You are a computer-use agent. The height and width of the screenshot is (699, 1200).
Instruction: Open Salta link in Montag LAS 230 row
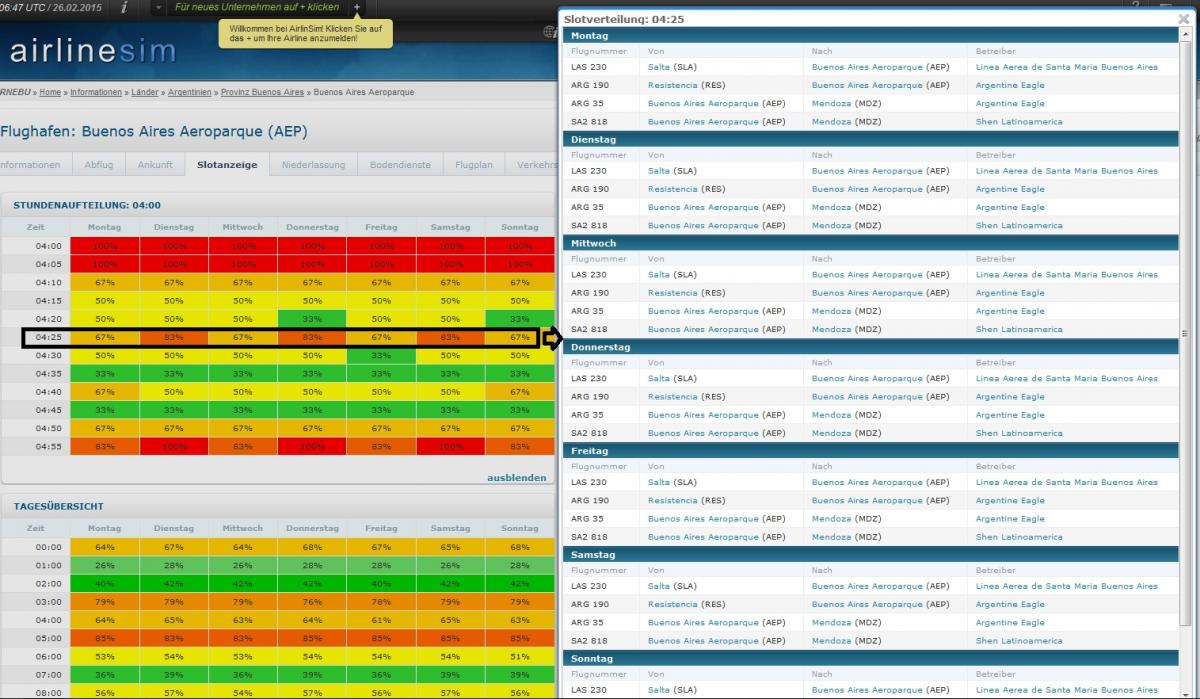point(659,67)
